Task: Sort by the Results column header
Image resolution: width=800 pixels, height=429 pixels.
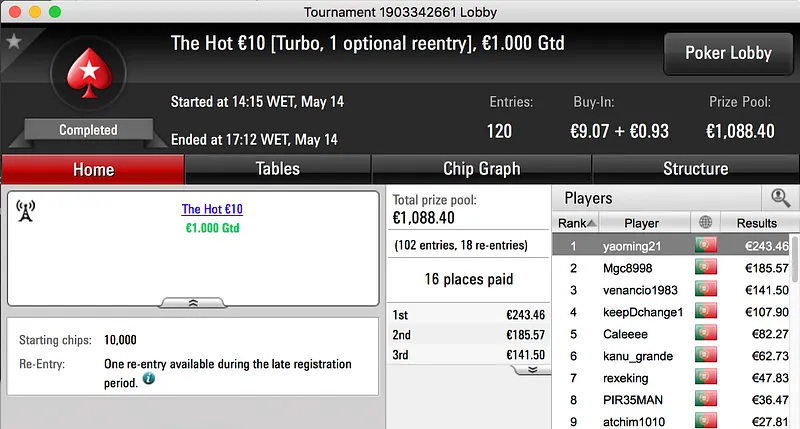Action: coord(756,223)
